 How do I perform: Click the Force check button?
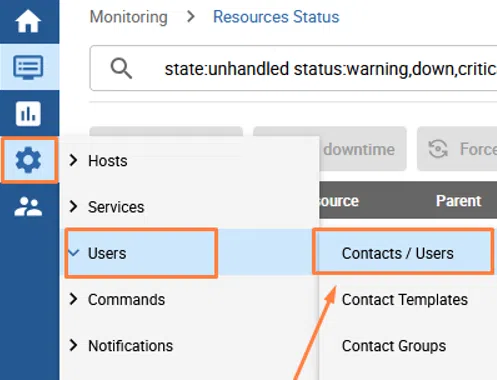(x=457, y=149)
